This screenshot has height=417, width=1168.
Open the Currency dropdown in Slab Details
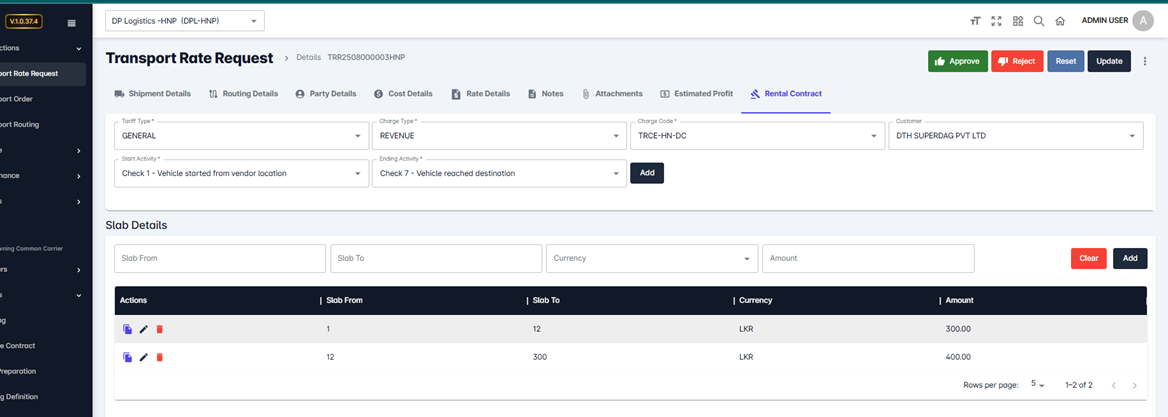(651, 258)
